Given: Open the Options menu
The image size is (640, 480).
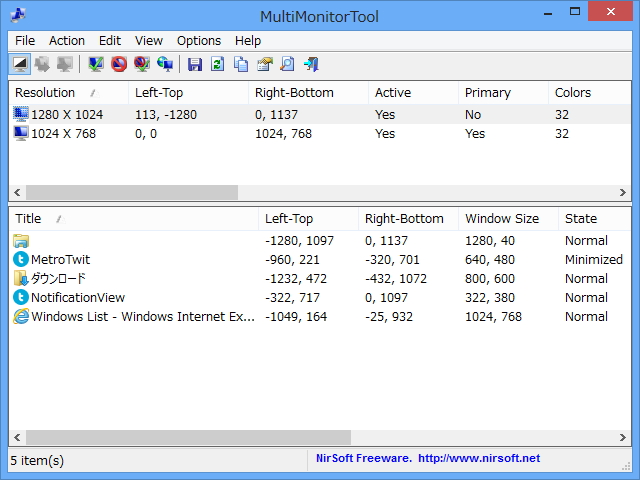Looking at the screenshot, I should (199, 41).
